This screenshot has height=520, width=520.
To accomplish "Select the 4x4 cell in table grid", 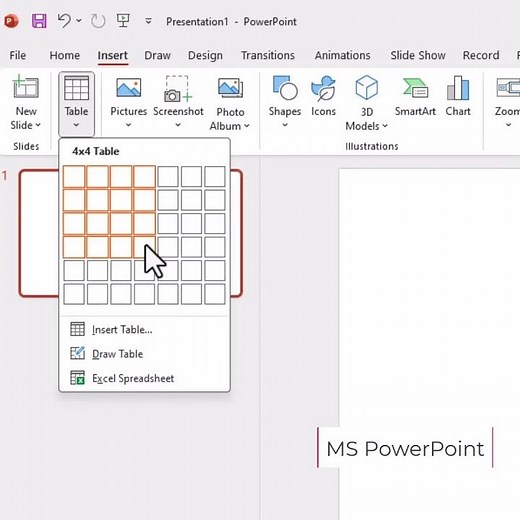I will click(144, 247).
